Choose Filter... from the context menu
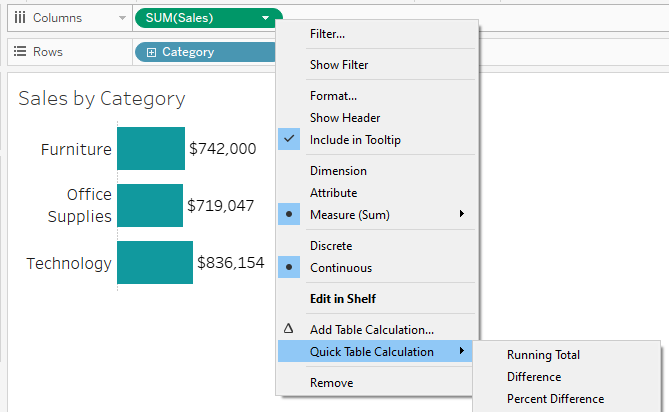 tap(327, 34)
